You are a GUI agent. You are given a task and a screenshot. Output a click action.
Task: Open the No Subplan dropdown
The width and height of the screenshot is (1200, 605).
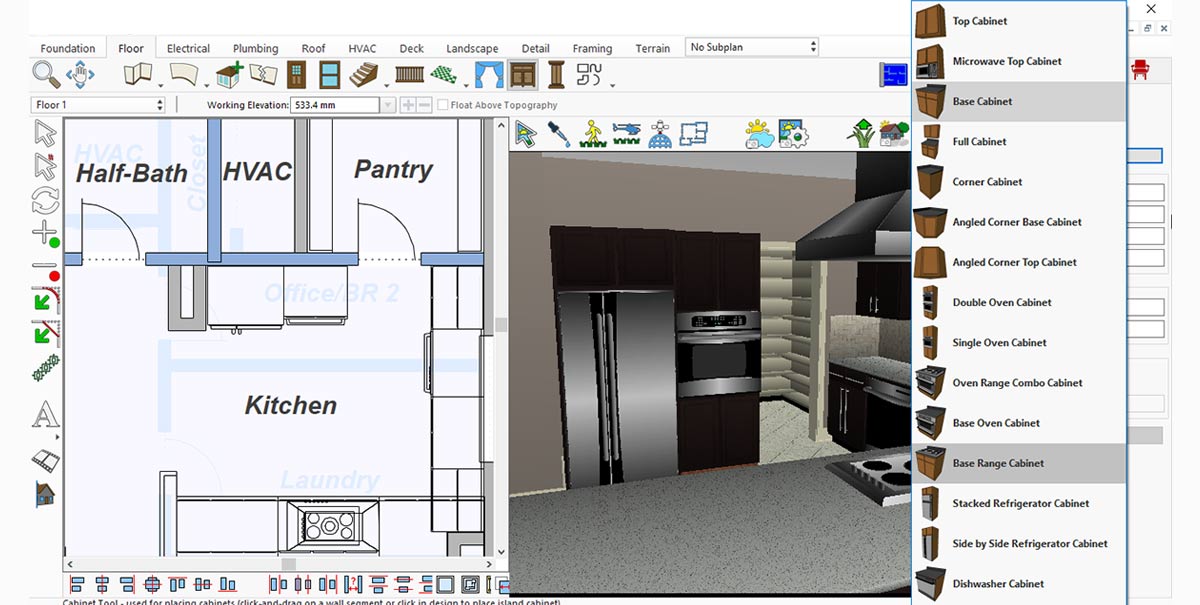coord(752,47)
